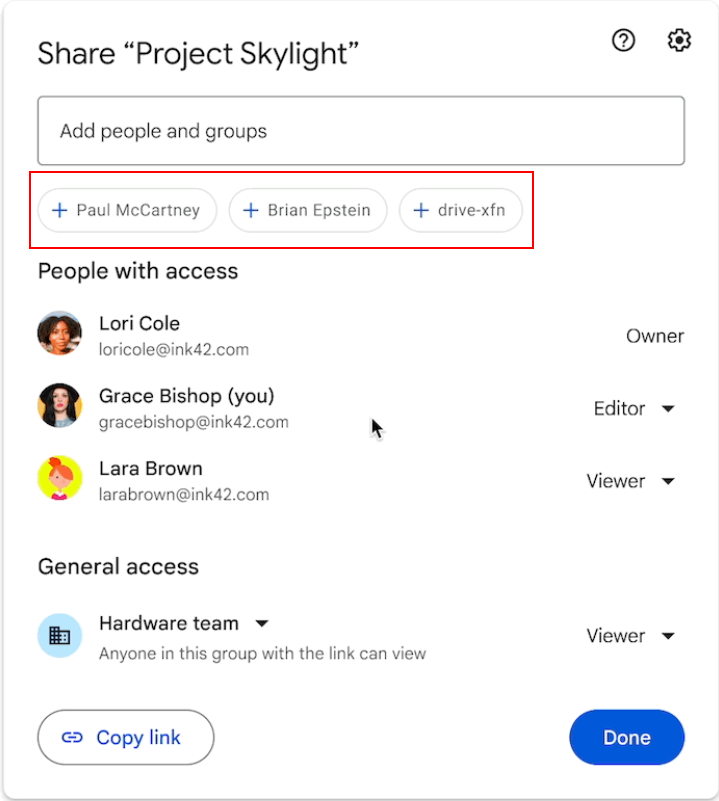Viewport: 719px width, 801px height.
Task: Focus the Add people and groups field
Action: (x=361, y=131)
